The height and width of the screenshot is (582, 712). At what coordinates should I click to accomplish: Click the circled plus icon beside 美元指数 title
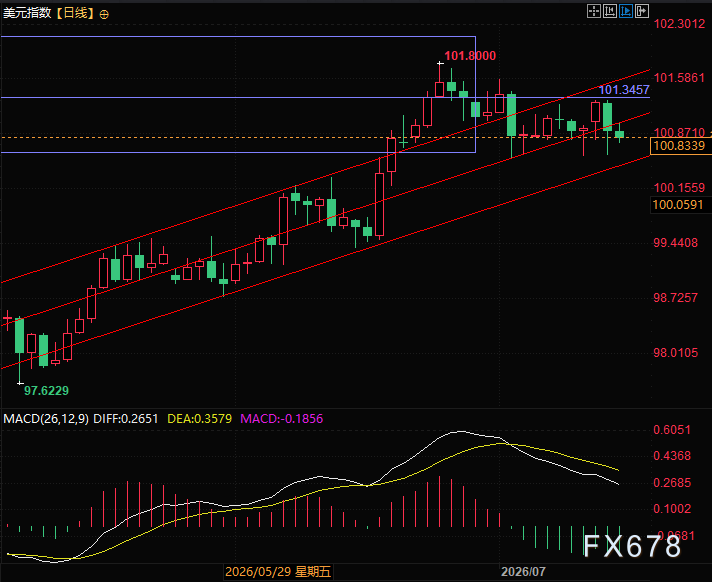tap(104, 15)
